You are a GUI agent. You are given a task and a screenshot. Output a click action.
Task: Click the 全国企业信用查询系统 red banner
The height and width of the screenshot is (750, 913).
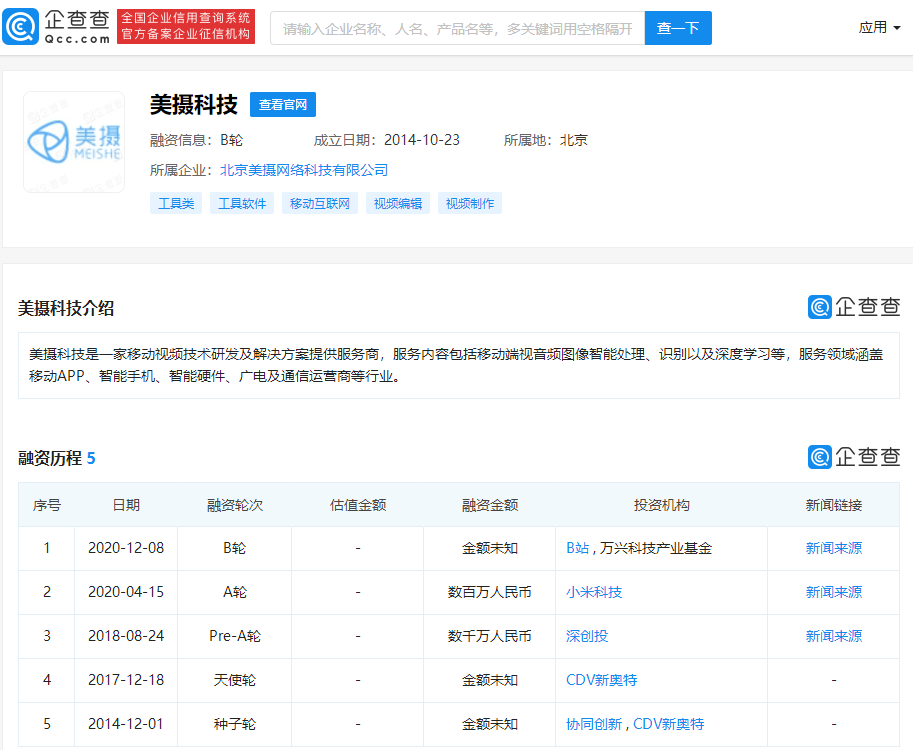(x=186, y=26)
